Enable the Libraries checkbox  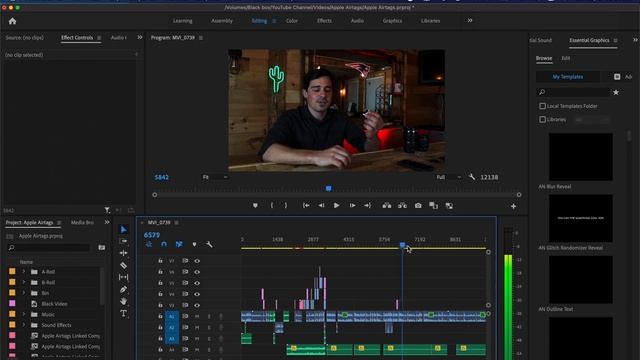pyautogui.click(x=542, y=120)
